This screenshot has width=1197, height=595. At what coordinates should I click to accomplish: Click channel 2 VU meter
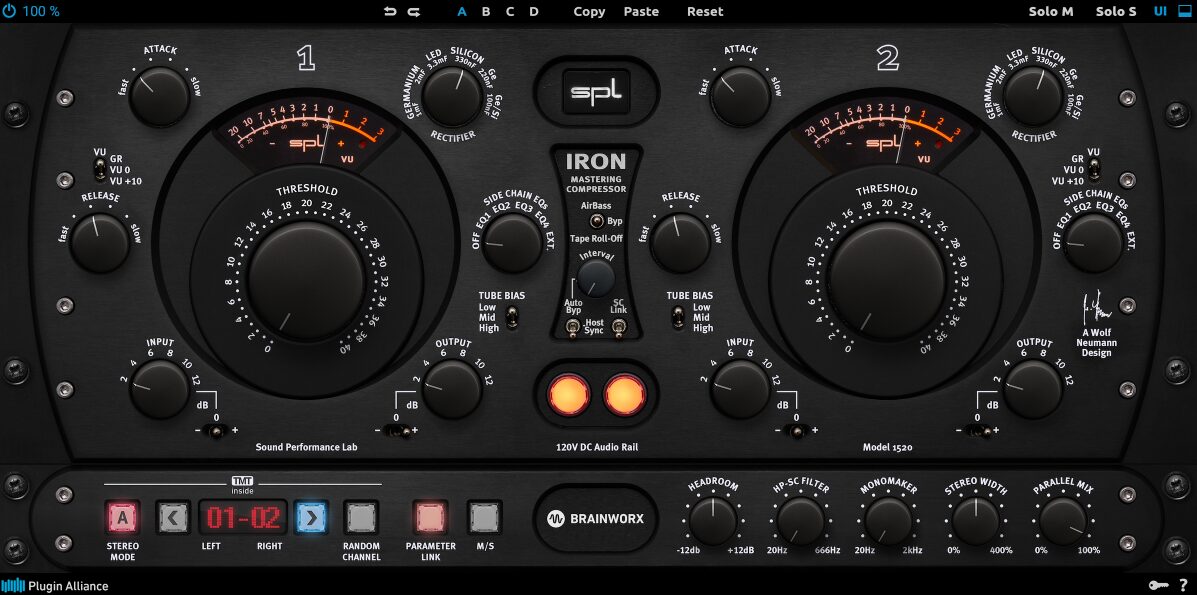click(887, 135)
